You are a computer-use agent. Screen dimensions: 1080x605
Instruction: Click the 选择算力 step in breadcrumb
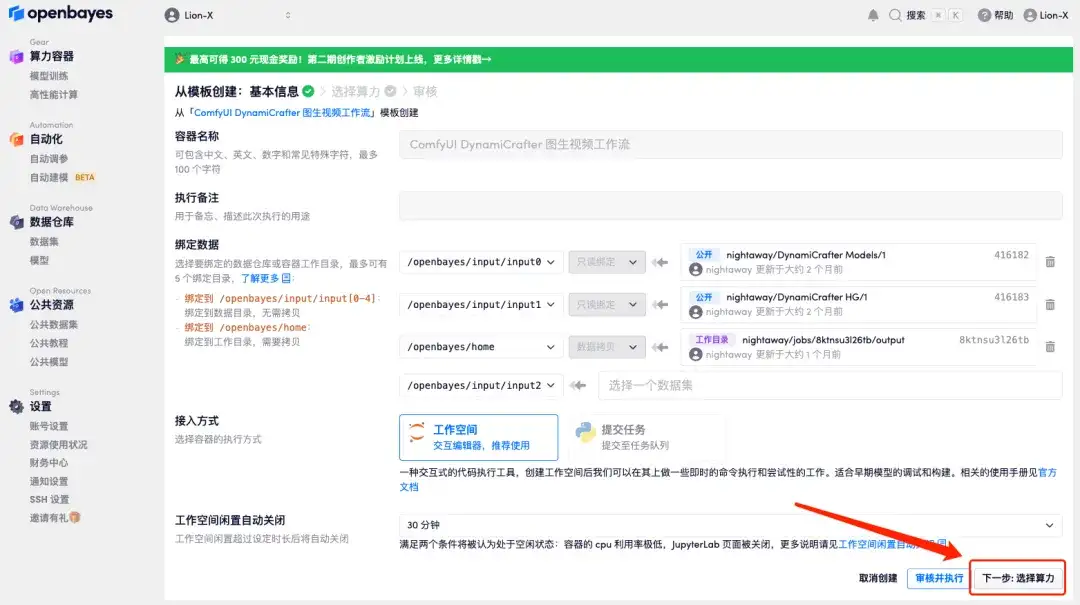[x=355, y=91]
